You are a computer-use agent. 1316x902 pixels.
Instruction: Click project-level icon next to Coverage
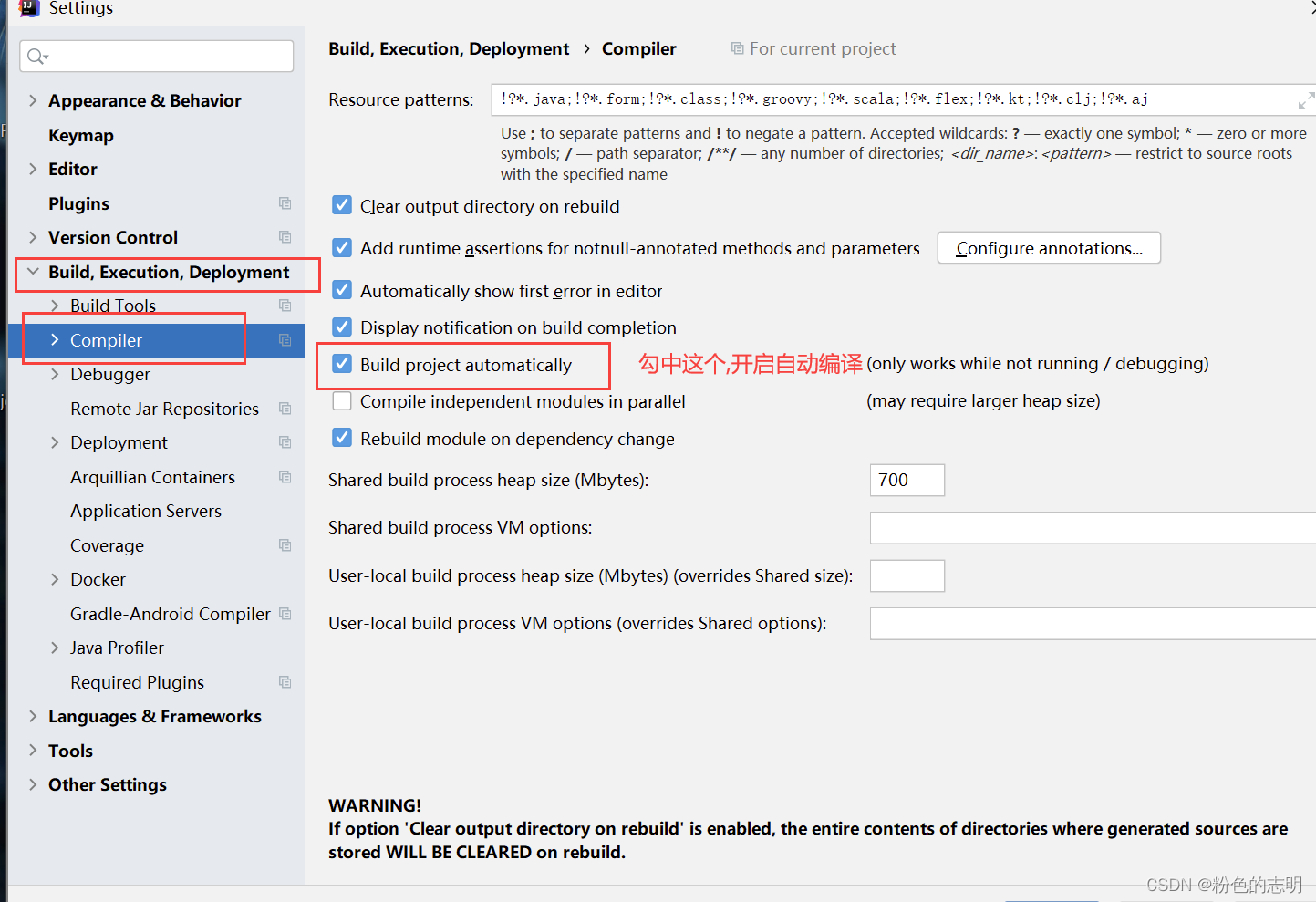click(285, 545)
